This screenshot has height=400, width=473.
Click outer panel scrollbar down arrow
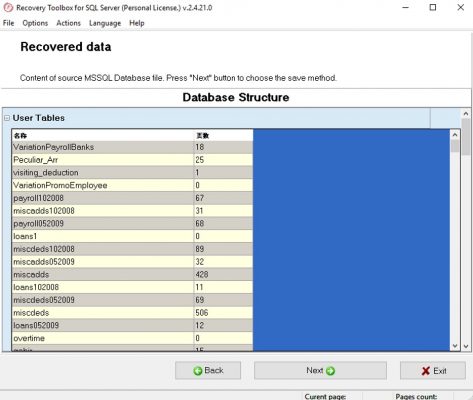coord(466,346)
